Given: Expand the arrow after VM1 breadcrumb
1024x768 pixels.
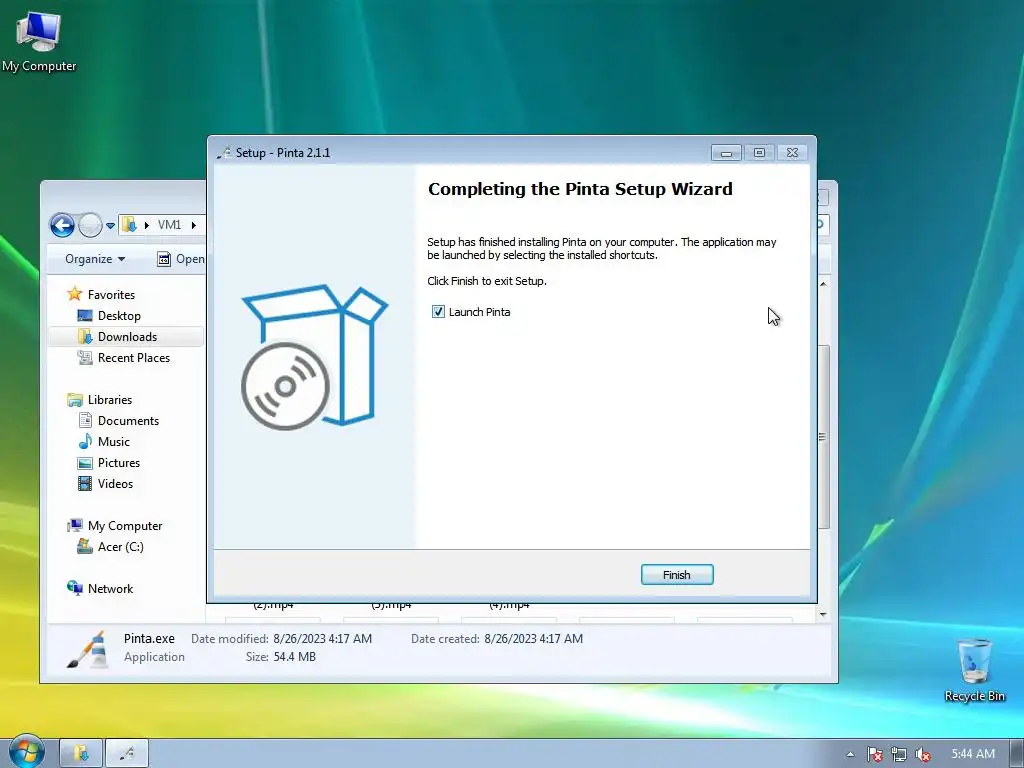Looking at the screenshot, I should click(x=194, y=225).
